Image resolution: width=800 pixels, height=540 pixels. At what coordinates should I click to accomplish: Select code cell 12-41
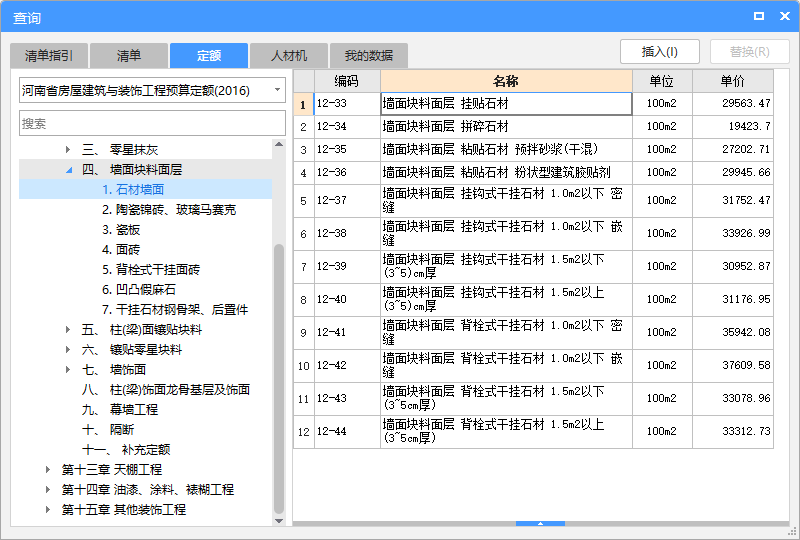347,332
